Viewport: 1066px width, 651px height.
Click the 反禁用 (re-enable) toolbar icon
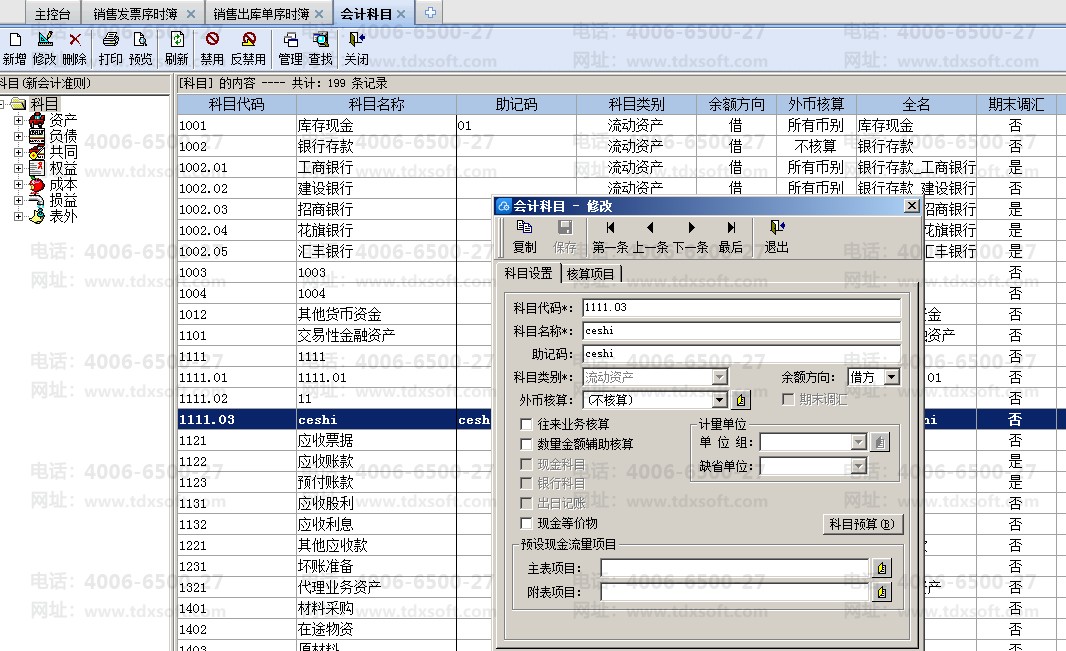click(248, 48)
